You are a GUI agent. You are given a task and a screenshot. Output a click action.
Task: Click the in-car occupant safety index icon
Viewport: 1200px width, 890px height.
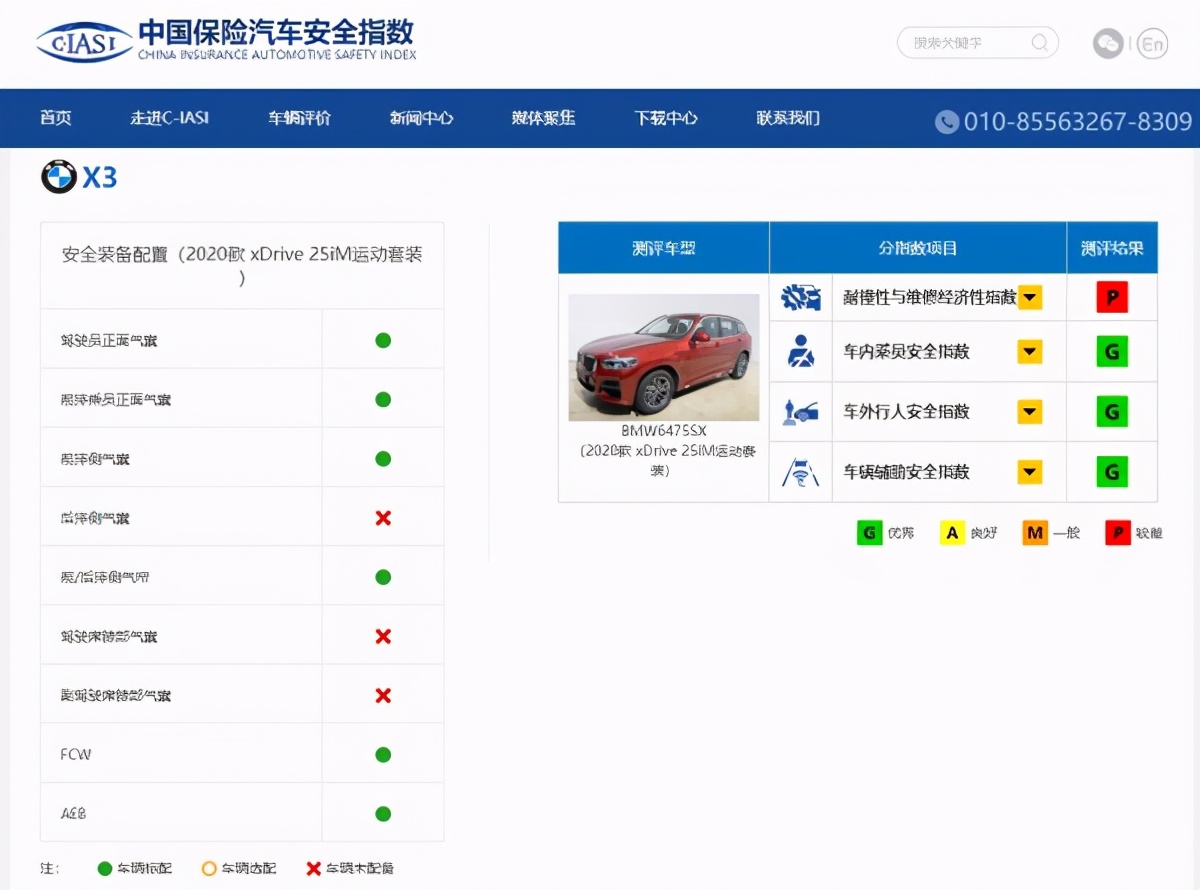(800, 351)
